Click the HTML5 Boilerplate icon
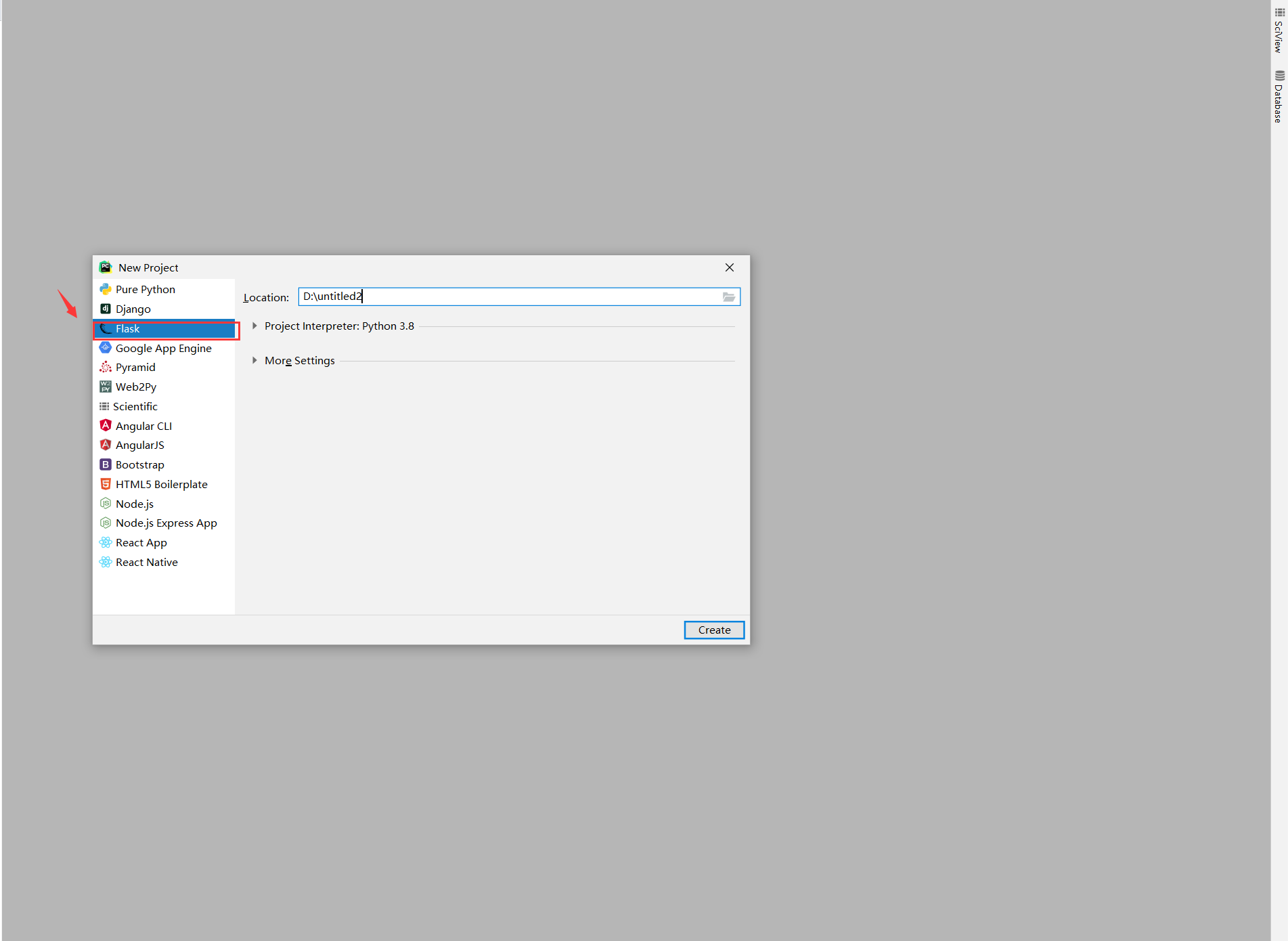The width and height of the screenshot is (1288, 941). [106, 484]
